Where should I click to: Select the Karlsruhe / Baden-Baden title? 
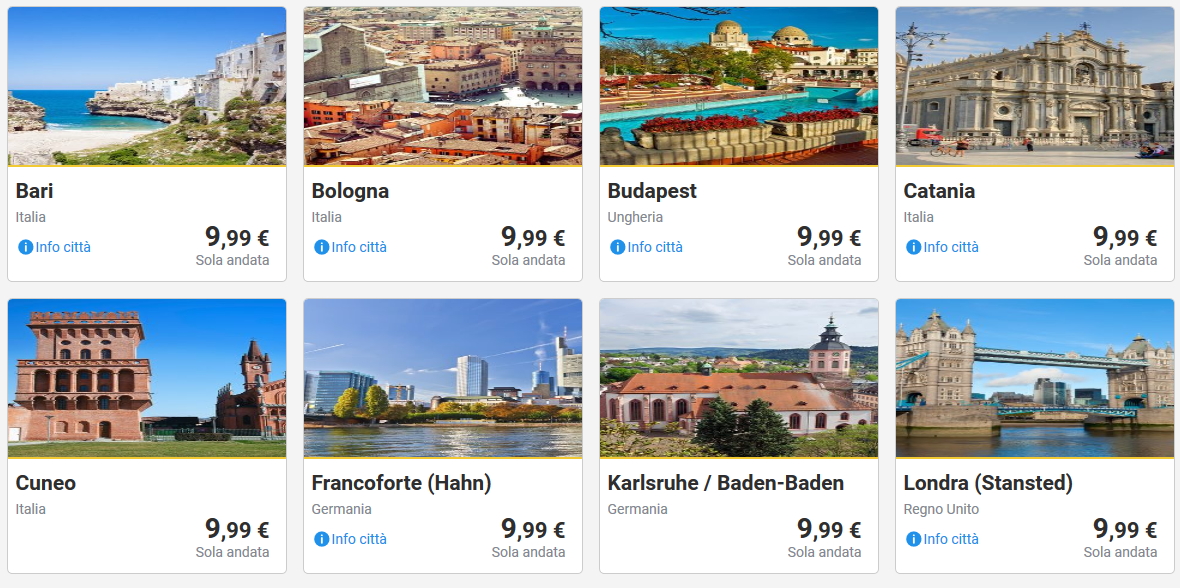[726, 483]
